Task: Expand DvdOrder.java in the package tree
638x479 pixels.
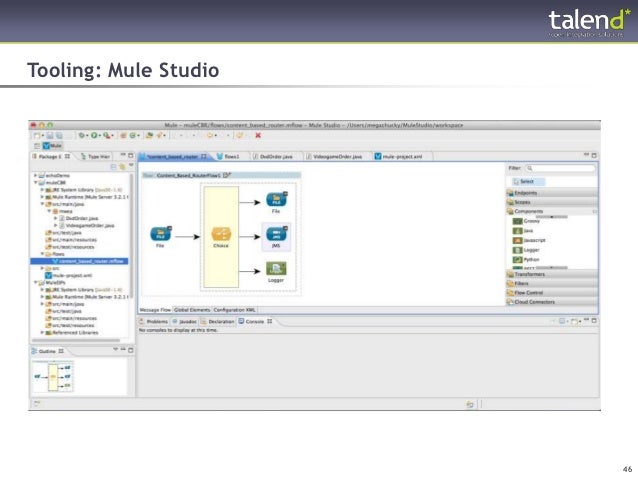Action: (x=56, y=218)
